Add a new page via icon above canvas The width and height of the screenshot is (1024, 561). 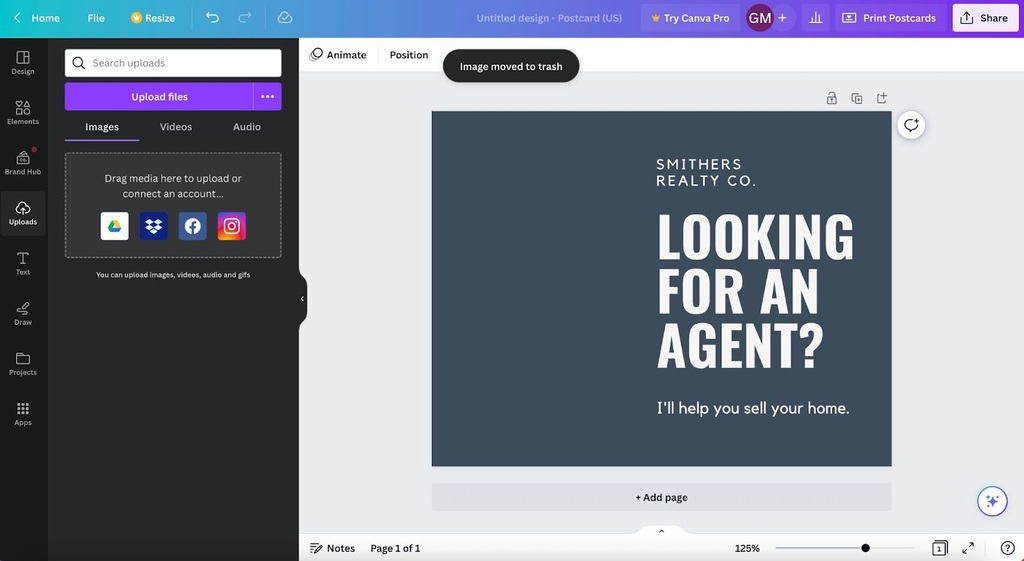(x=882, y=98)
